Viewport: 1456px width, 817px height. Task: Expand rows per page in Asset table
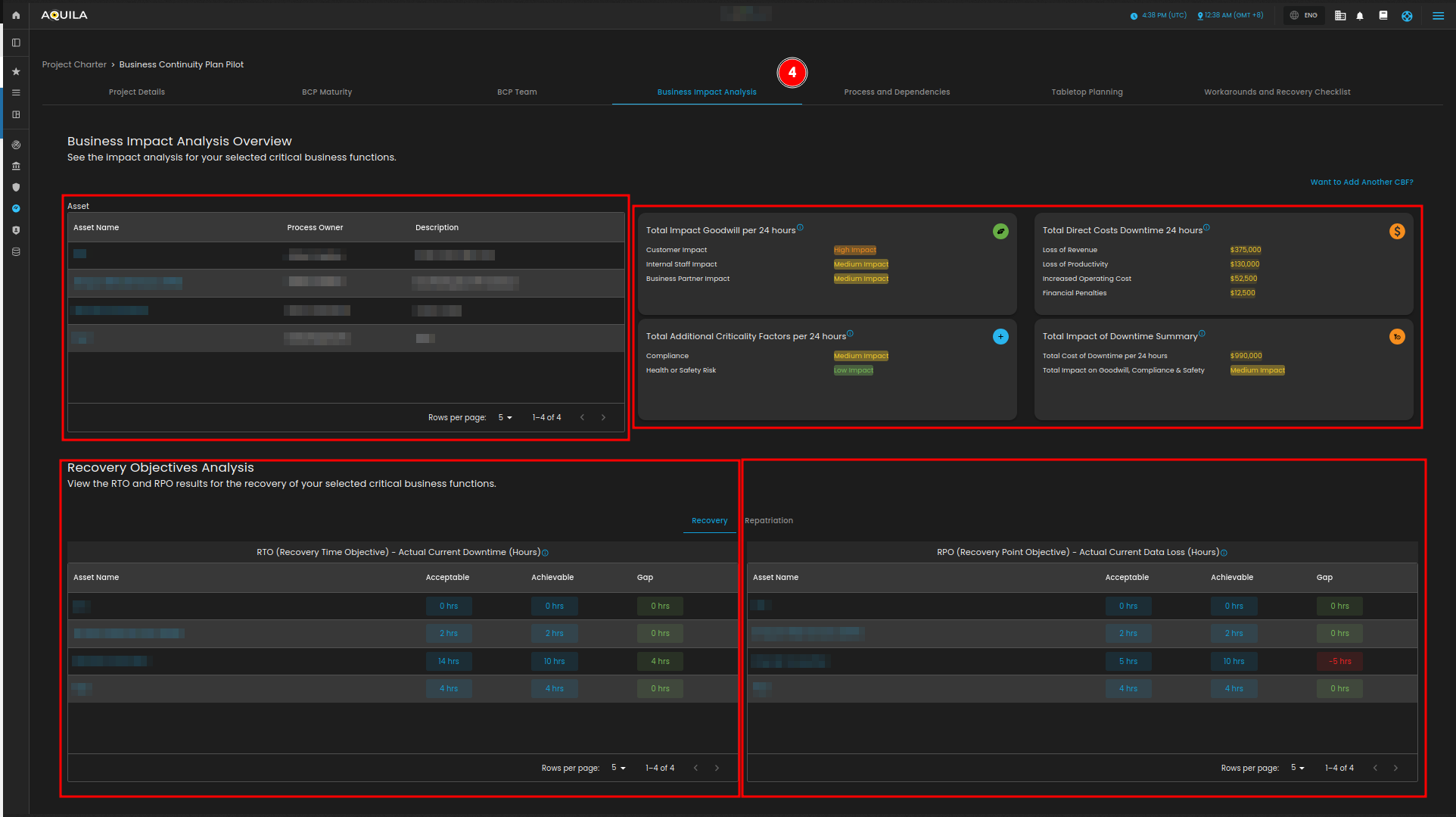coord(505,418)
